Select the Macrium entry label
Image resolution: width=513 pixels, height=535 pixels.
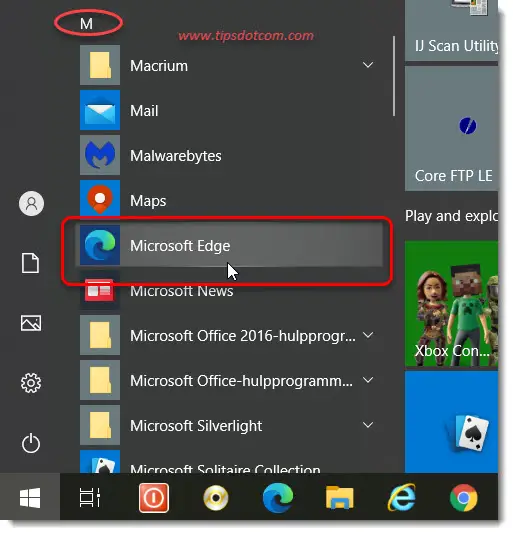[159, 66]
